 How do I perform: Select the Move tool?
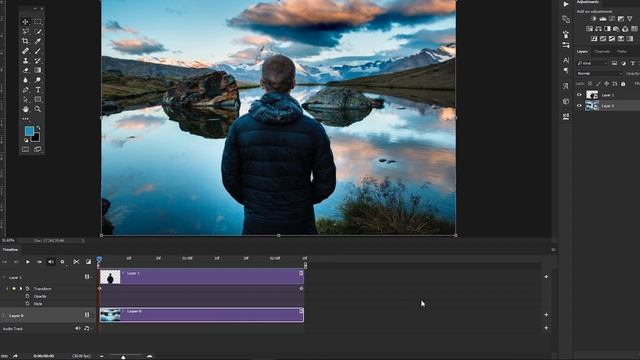pos(25,22)
